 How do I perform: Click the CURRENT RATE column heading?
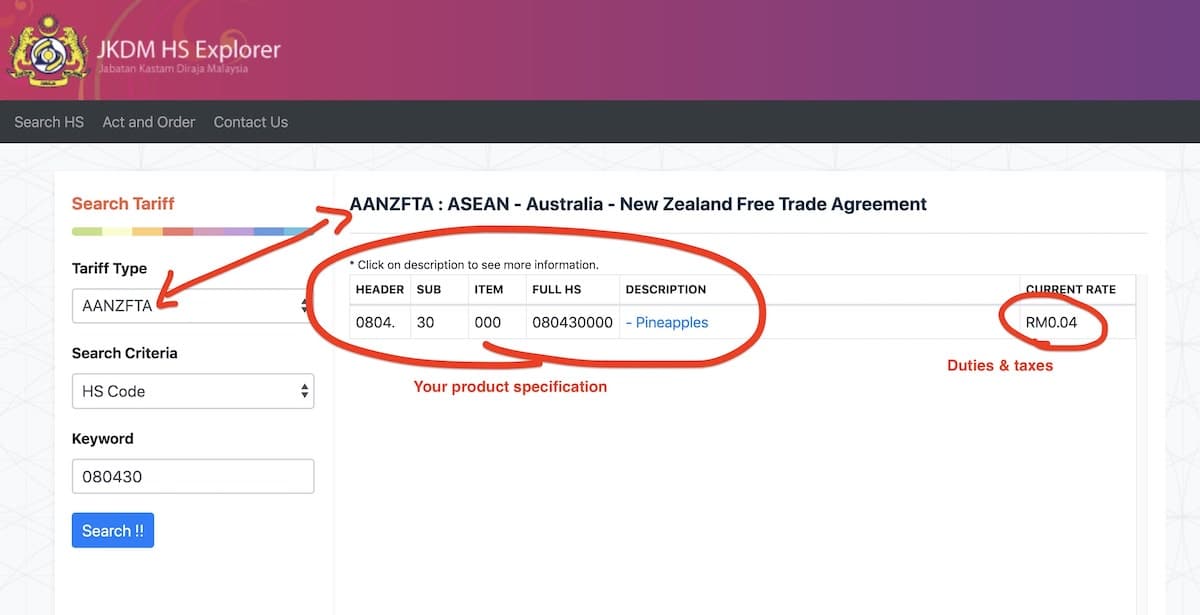1072,289
